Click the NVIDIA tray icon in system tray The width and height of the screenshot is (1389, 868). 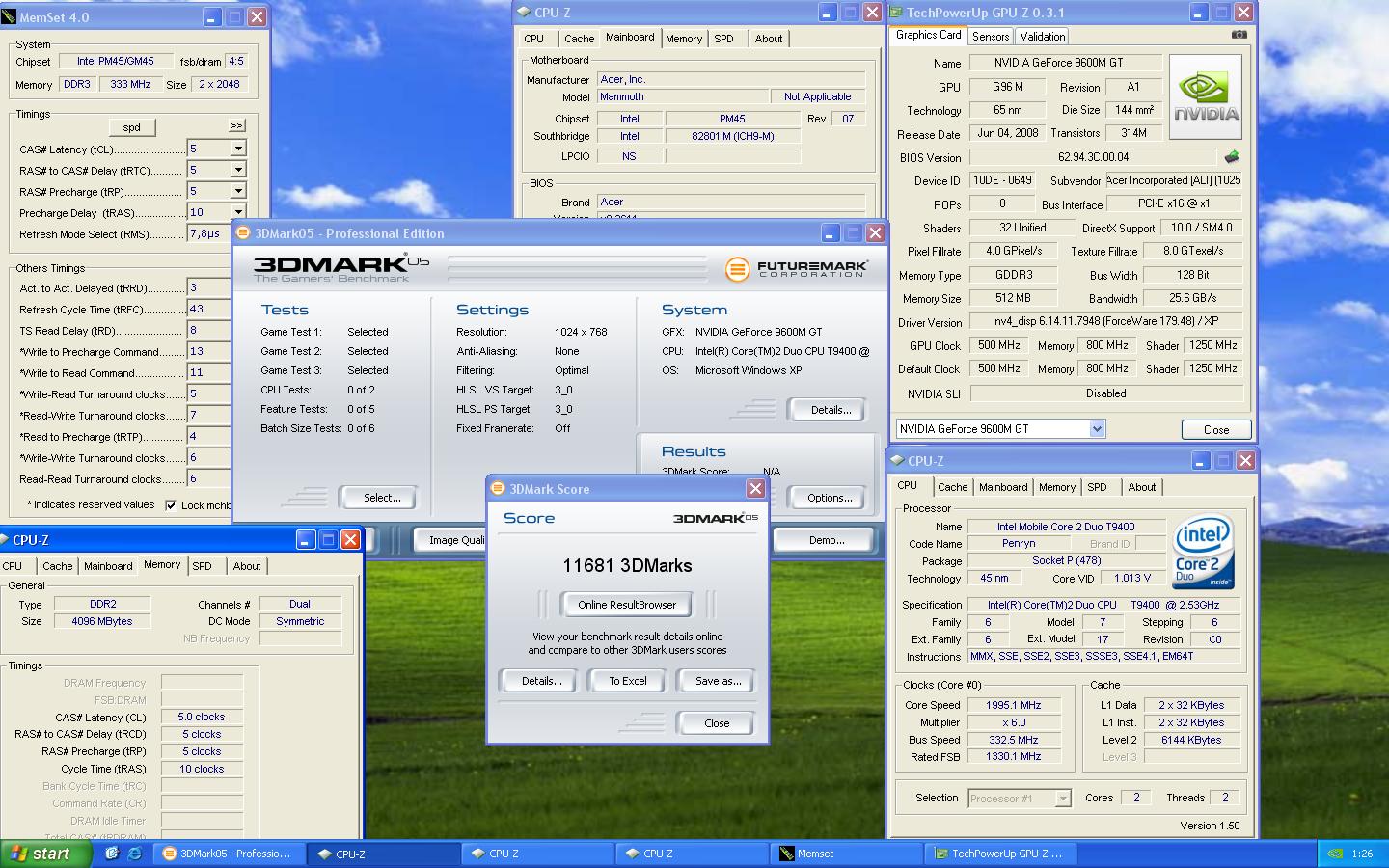coord(1335,854)
